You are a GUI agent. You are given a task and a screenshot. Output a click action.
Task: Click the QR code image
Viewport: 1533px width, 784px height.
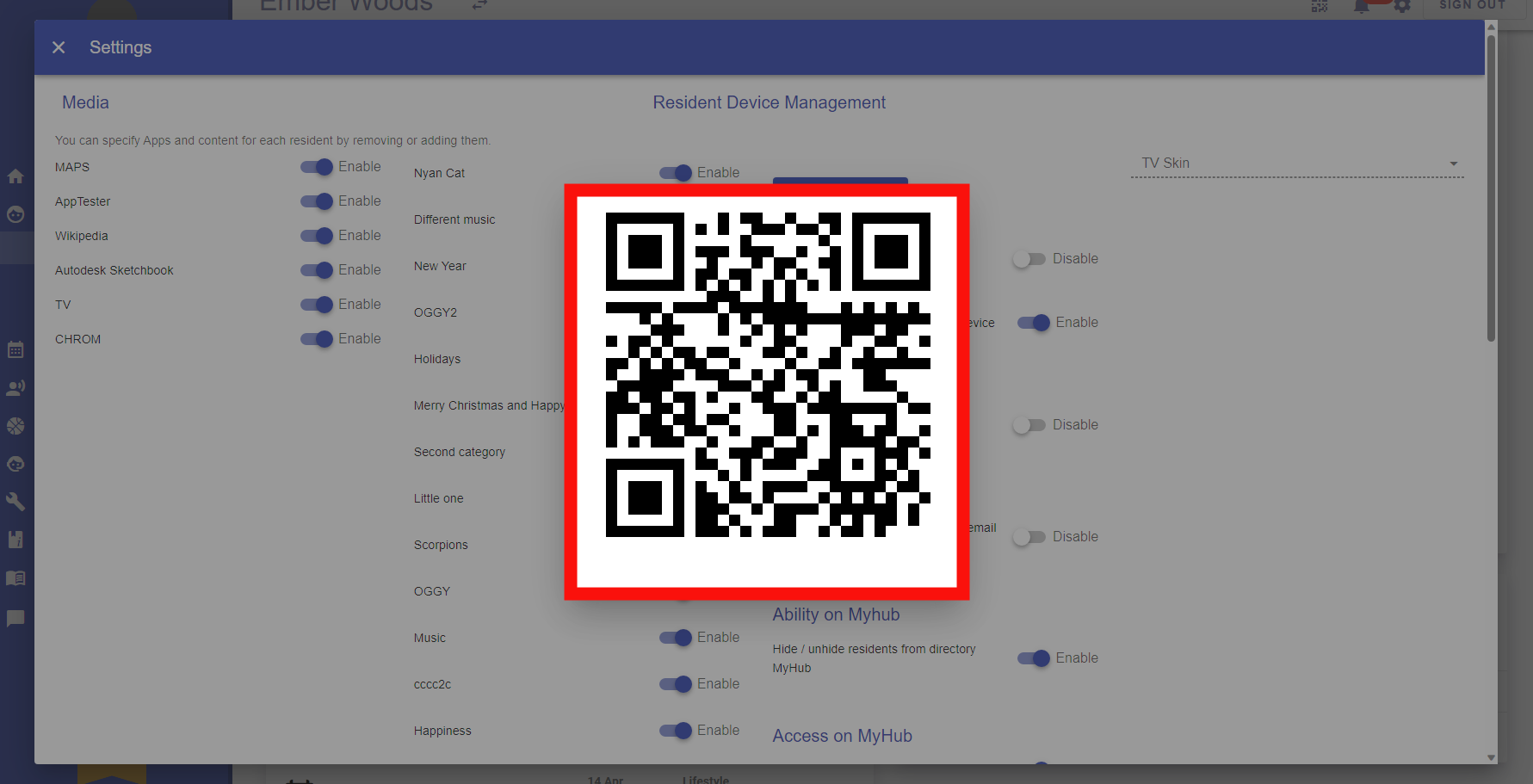(x=767, y=375)
